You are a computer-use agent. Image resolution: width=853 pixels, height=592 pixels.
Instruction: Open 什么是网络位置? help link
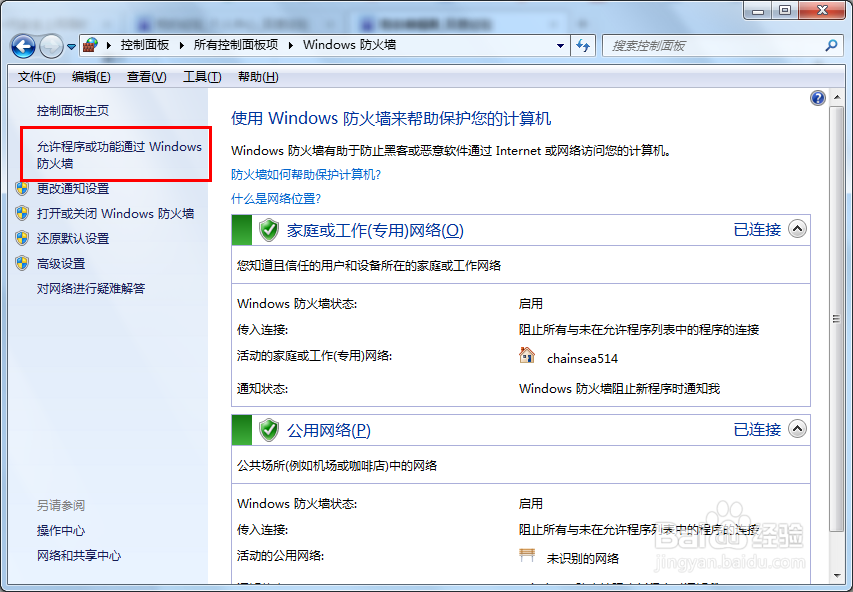click(276, 199)
